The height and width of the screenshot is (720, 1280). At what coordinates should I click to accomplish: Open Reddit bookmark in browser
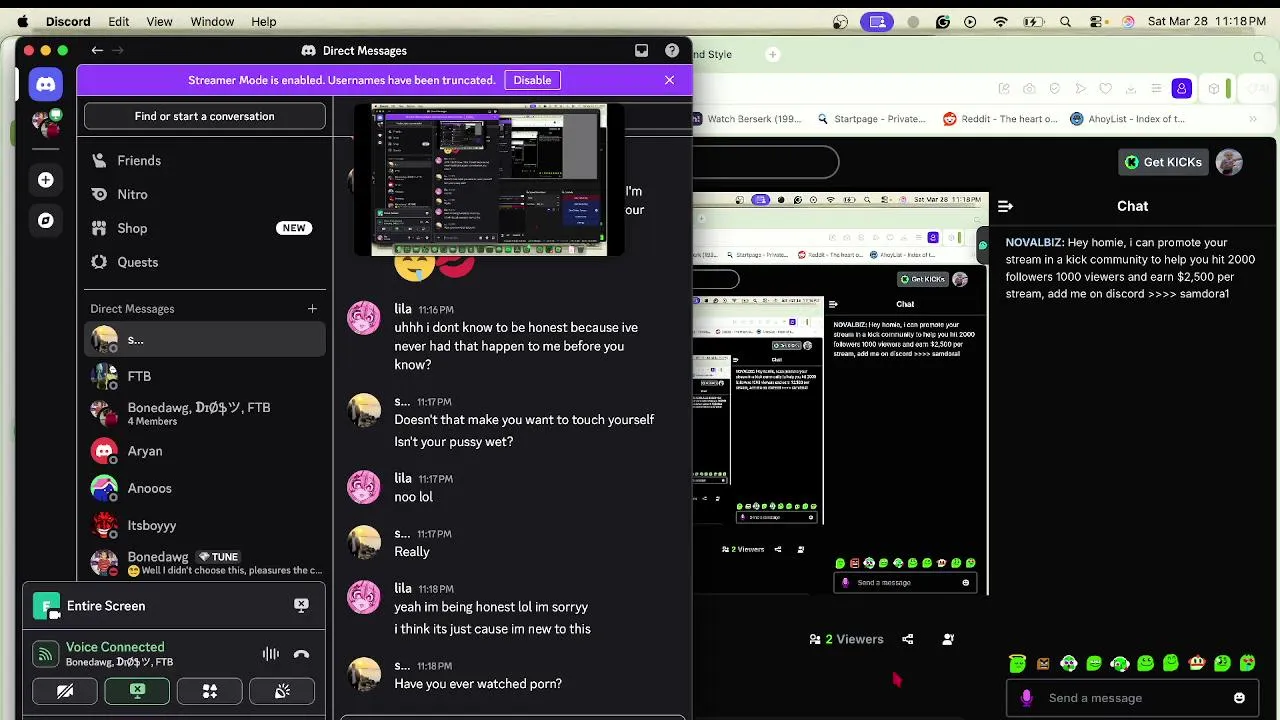point(1000,118)
